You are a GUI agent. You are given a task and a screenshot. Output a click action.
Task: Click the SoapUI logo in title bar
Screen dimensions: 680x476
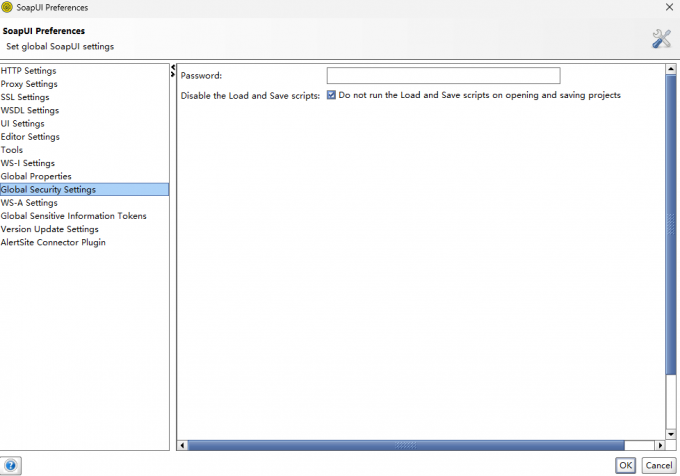pos(7,7)
